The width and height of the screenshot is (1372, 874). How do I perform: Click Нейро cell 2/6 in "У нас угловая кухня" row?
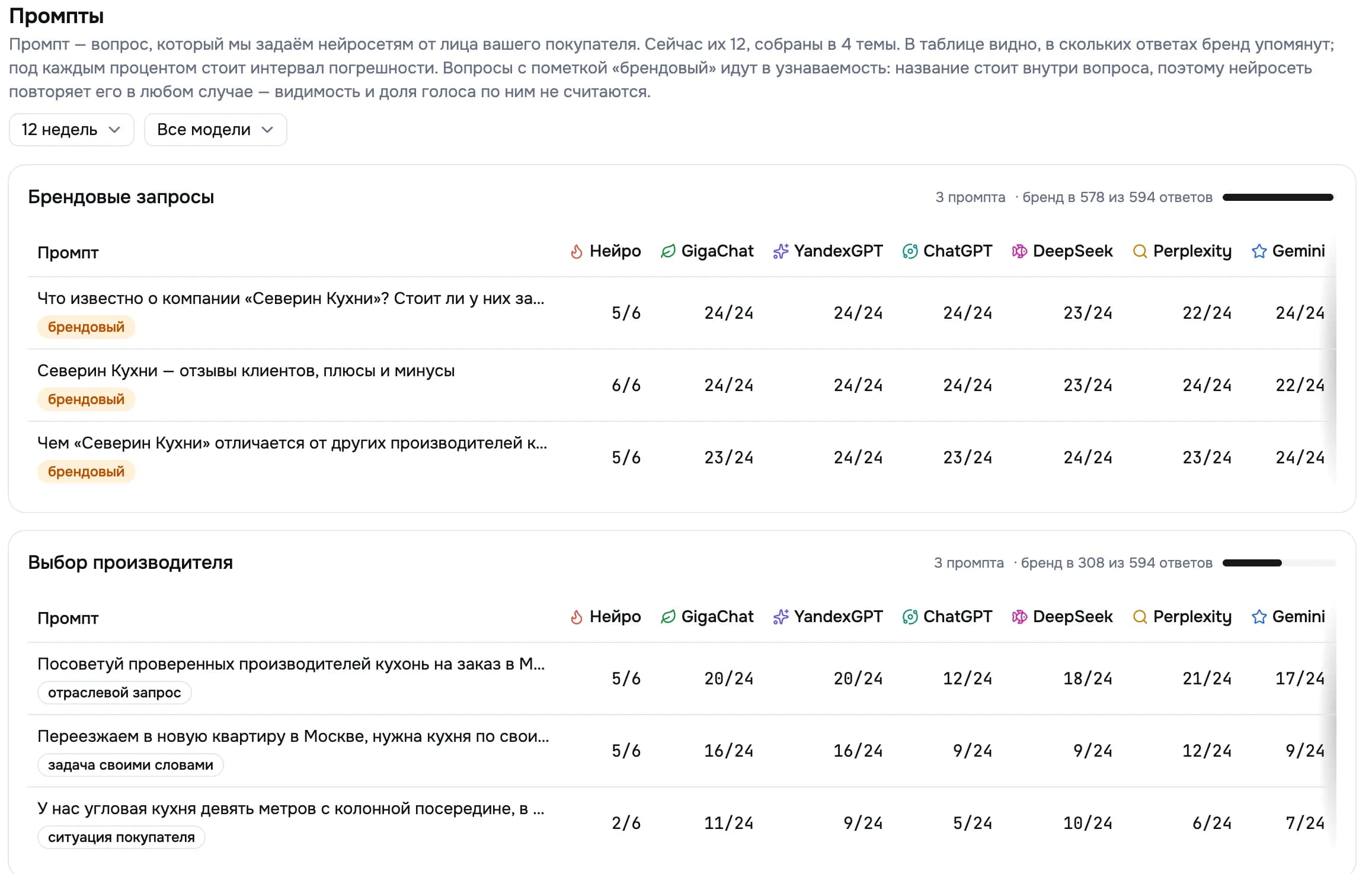(626, 823)
